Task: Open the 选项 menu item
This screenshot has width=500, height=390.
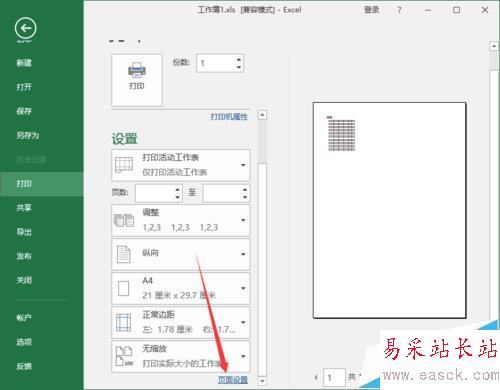Action: [24, 342]
